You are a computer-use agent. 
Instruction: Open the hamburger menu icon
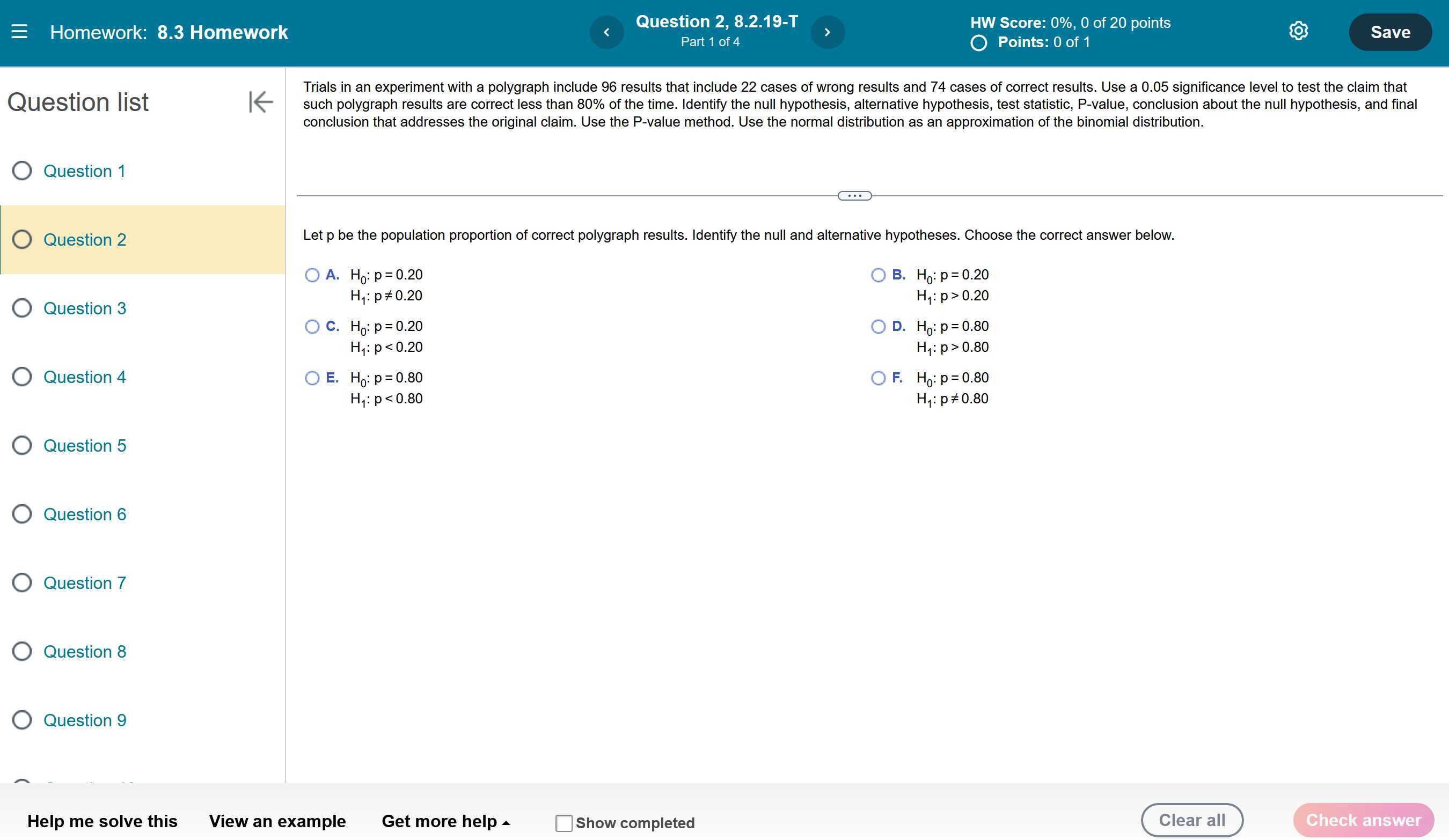pos(19,32)
